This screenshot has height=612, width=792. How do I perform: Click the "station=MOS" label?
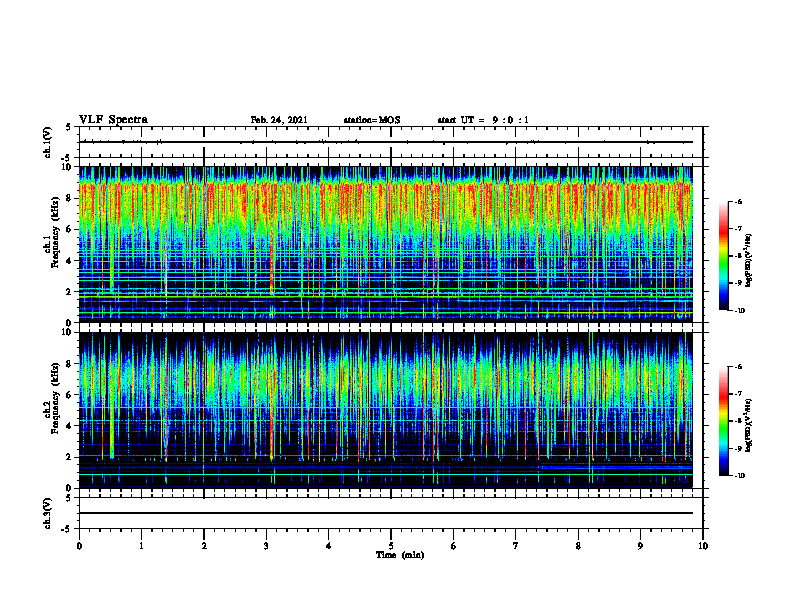(372, 120)
